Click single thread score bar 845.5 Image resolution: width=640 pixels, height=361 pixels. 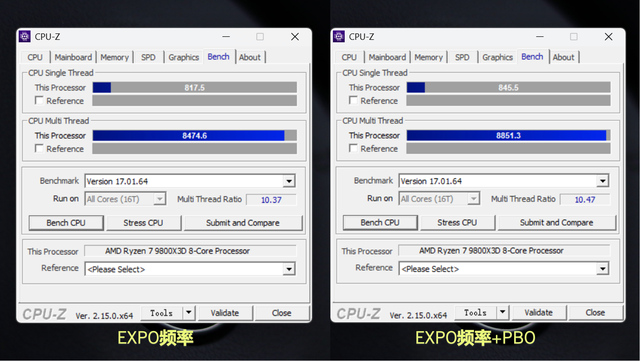point(509,87)
